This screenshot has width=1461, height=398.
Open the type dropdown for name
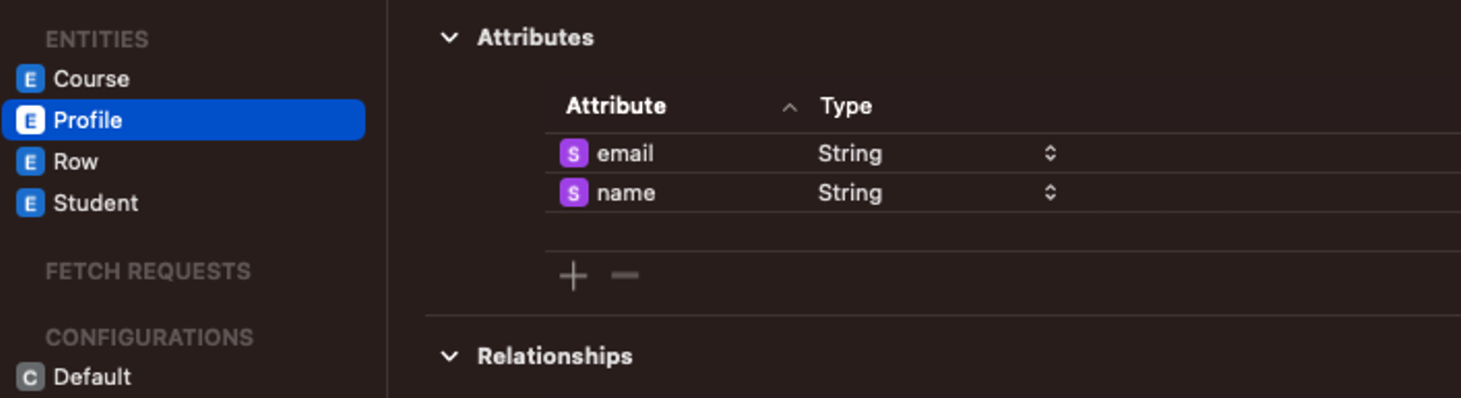pyautogui.click(x=1050, y=192)
